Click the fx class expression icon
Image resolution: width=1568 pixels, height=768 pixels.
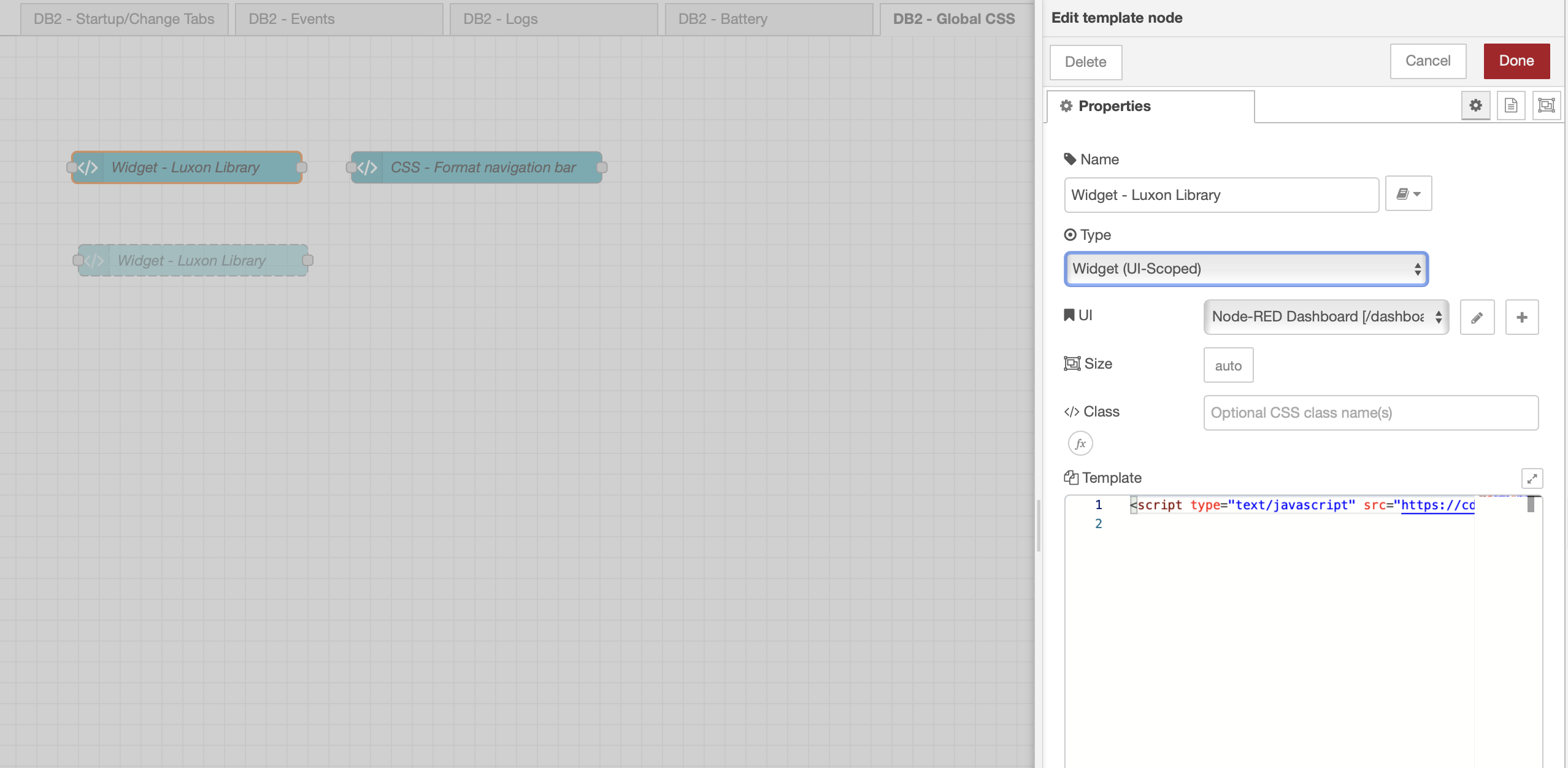1080,444
